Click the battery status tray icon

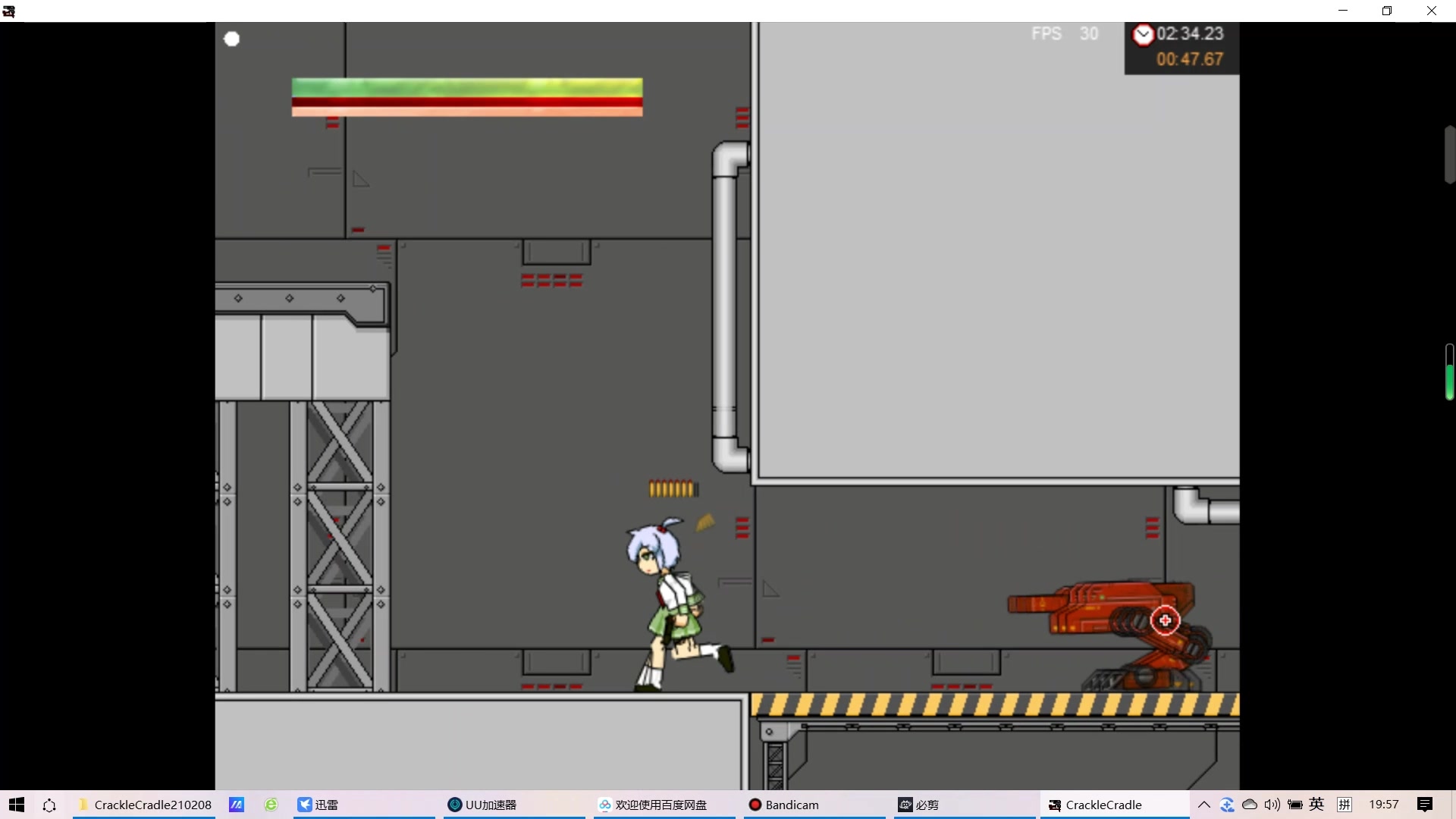1294,805
